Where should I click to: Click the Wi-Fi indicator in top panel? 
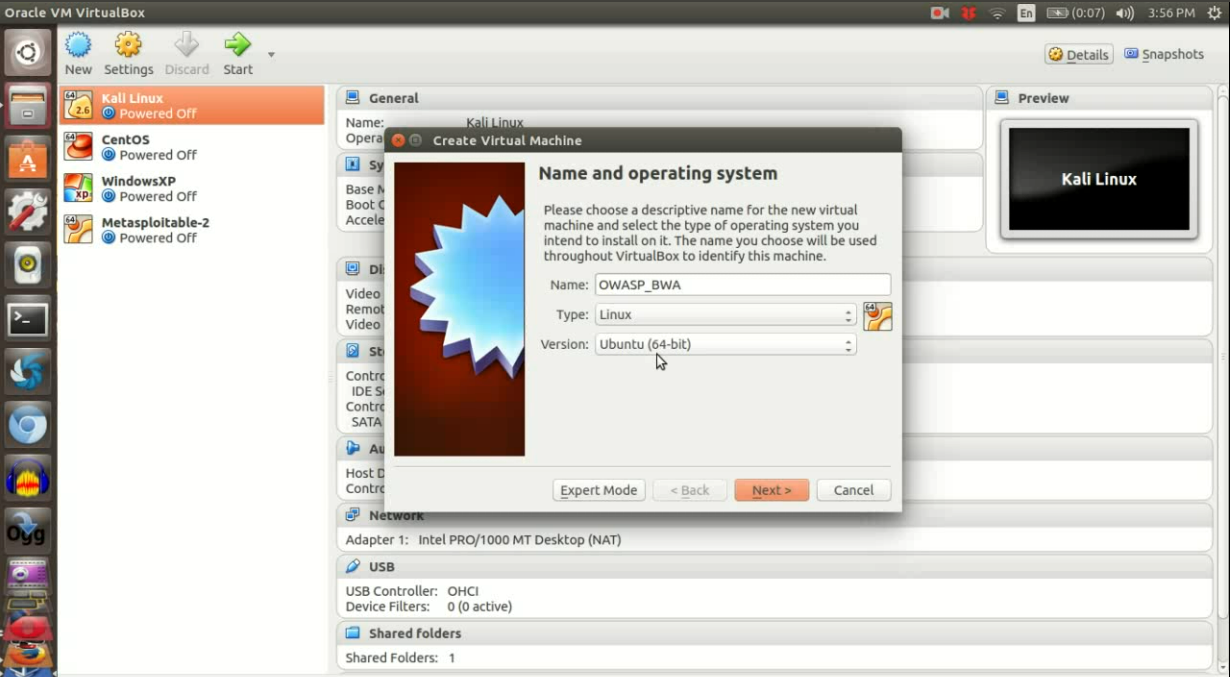point(997,13)
